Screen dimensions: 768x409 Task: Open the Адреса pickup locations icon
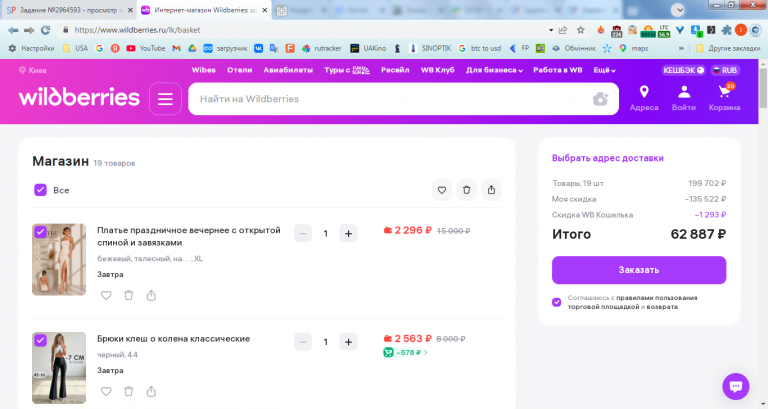click(x=644, y=98)
